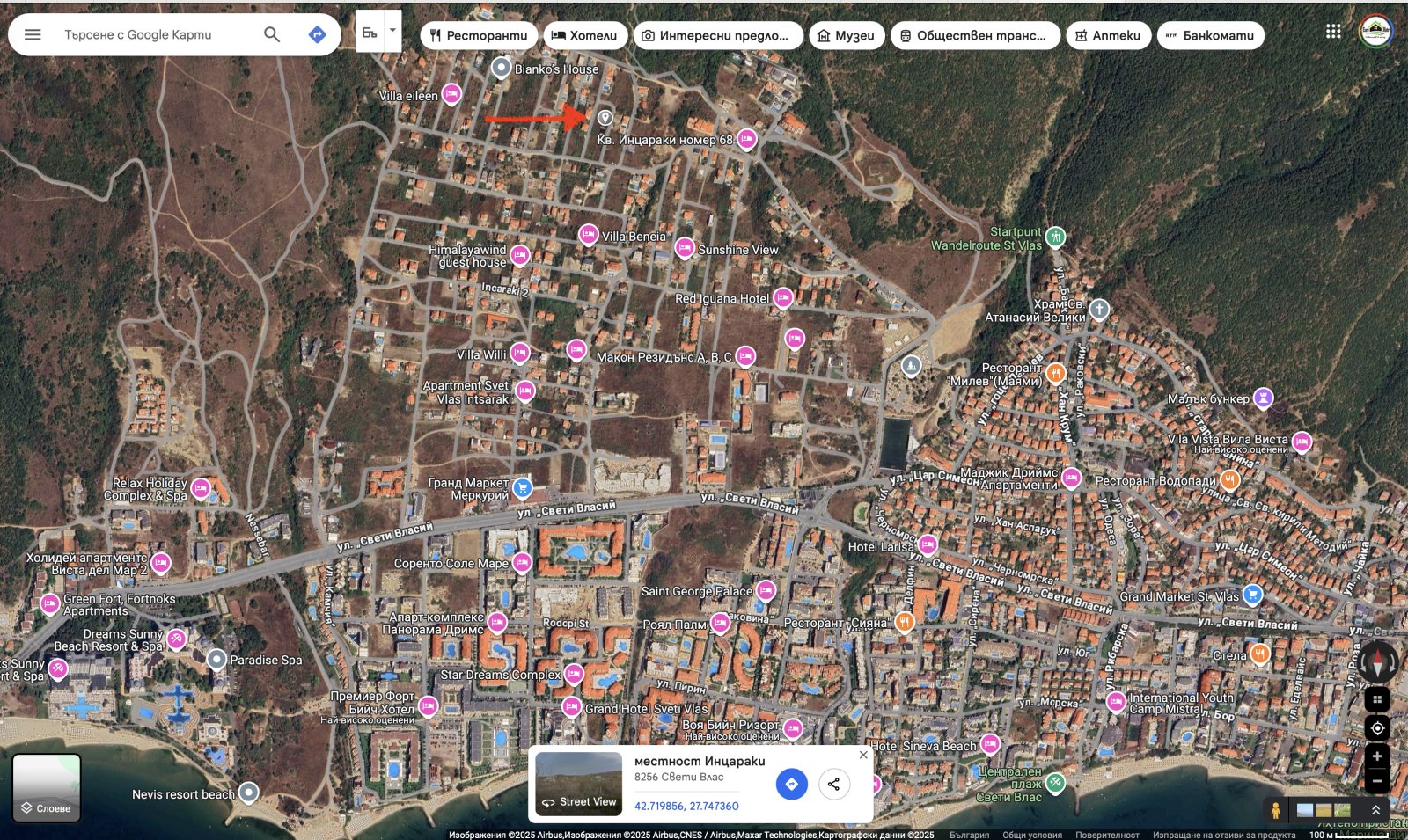Click the search magnifier icon
Viewport: 1408px width, 840px height.
tap(271, 34)
